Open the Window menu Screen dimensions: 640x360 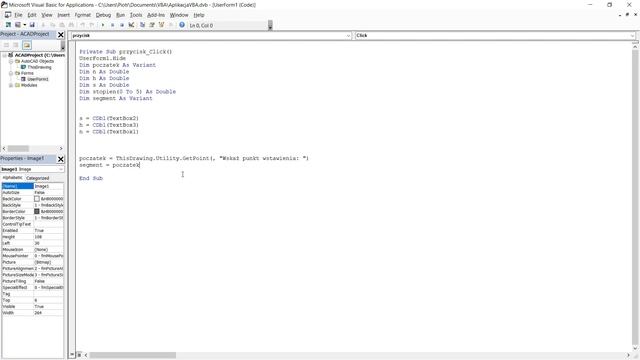179,15
